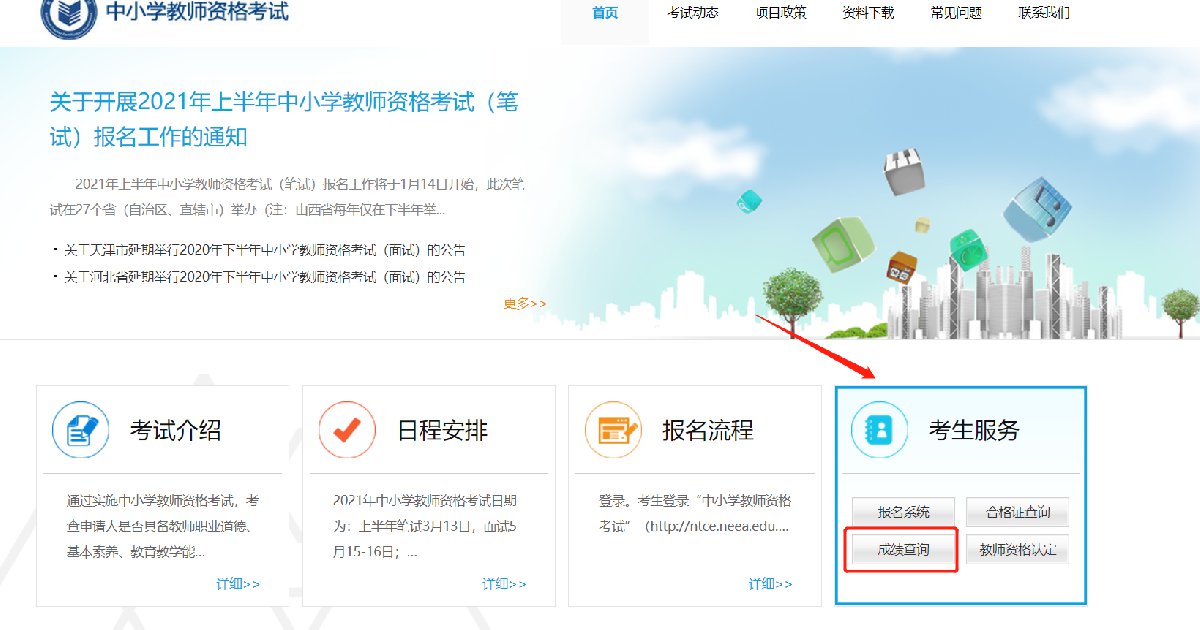Click the orange 更多>> link

pos(525,304)
